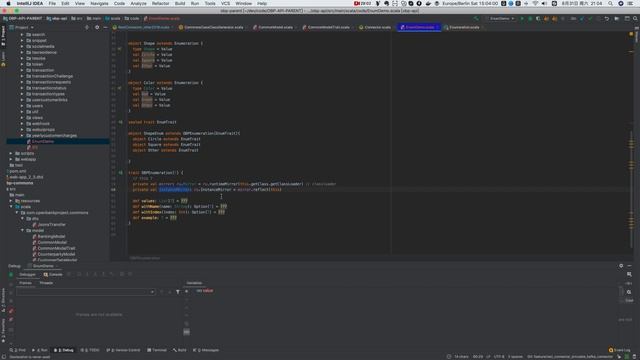Click the scala breadcrumb in navigation bar
This screenshot has height=360, width=640.
tap(113, 19)
